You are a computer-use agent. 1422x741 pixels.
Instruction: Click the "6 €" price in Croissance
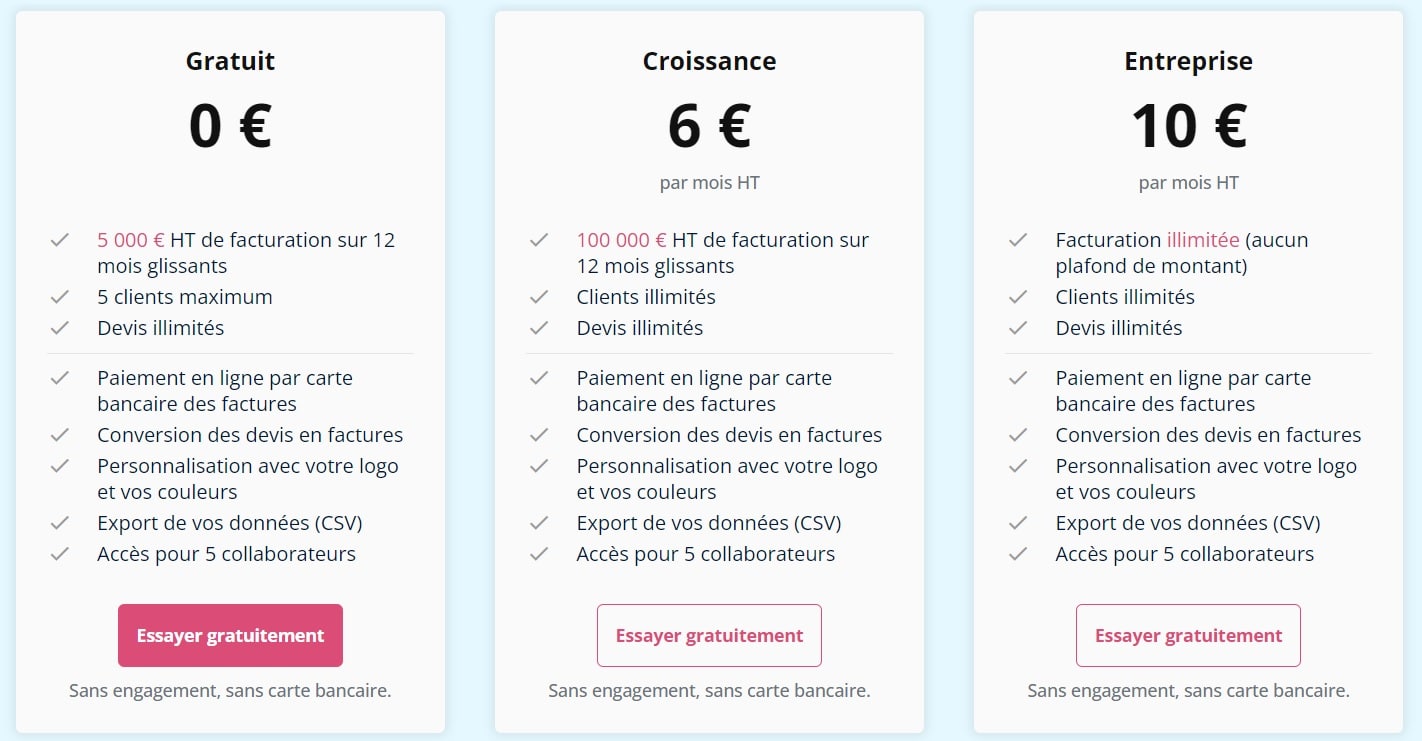[709, 127]
